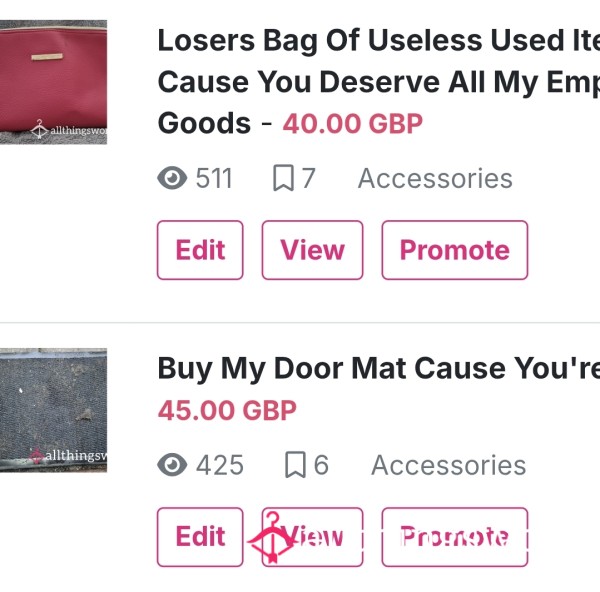Edit the Door Mat listing
600x592 pixels.
point(200,537)
